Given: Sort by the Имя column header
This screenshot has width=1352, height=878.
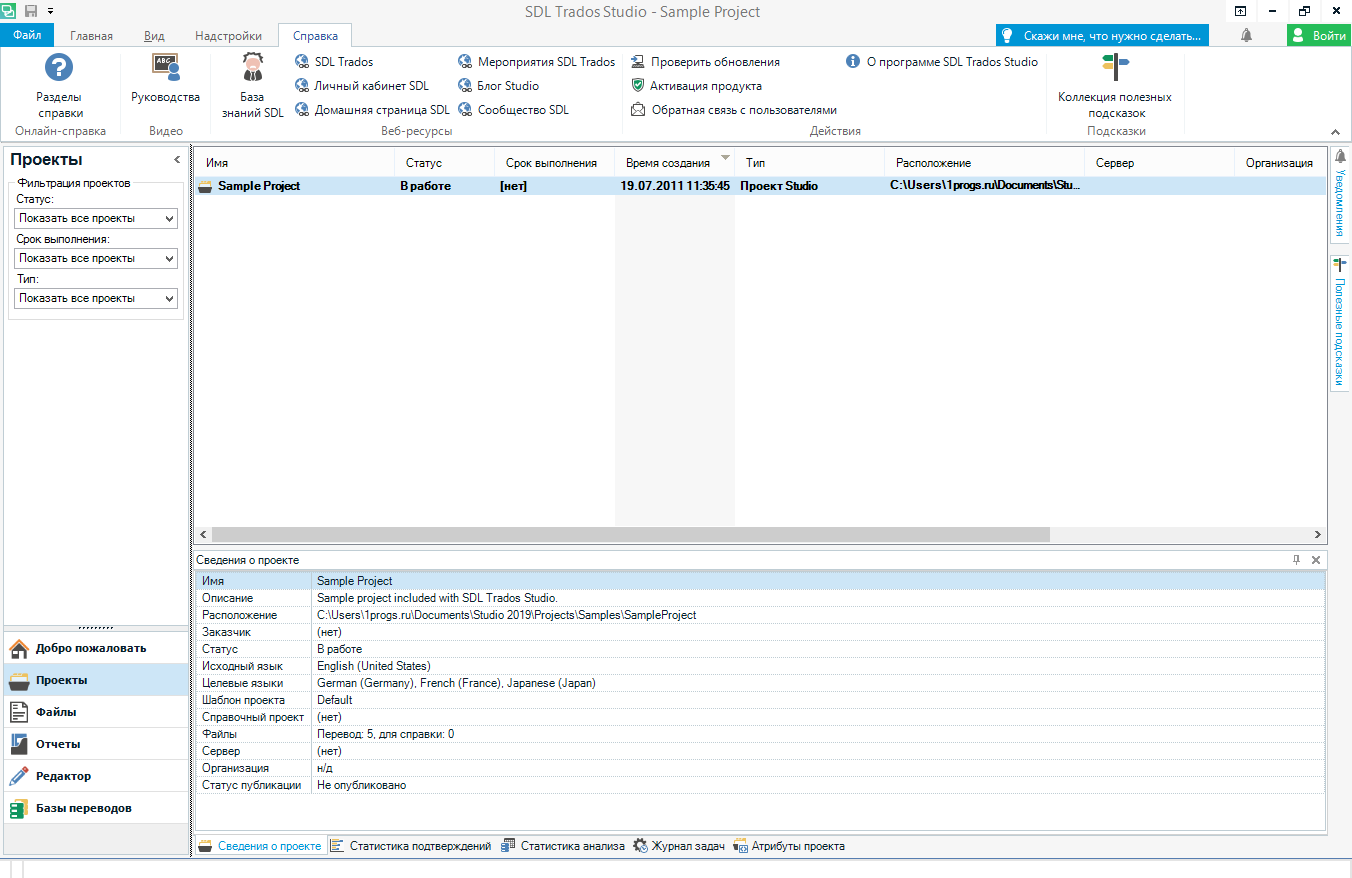Looking at the screenshot, I should pos(294,163).
